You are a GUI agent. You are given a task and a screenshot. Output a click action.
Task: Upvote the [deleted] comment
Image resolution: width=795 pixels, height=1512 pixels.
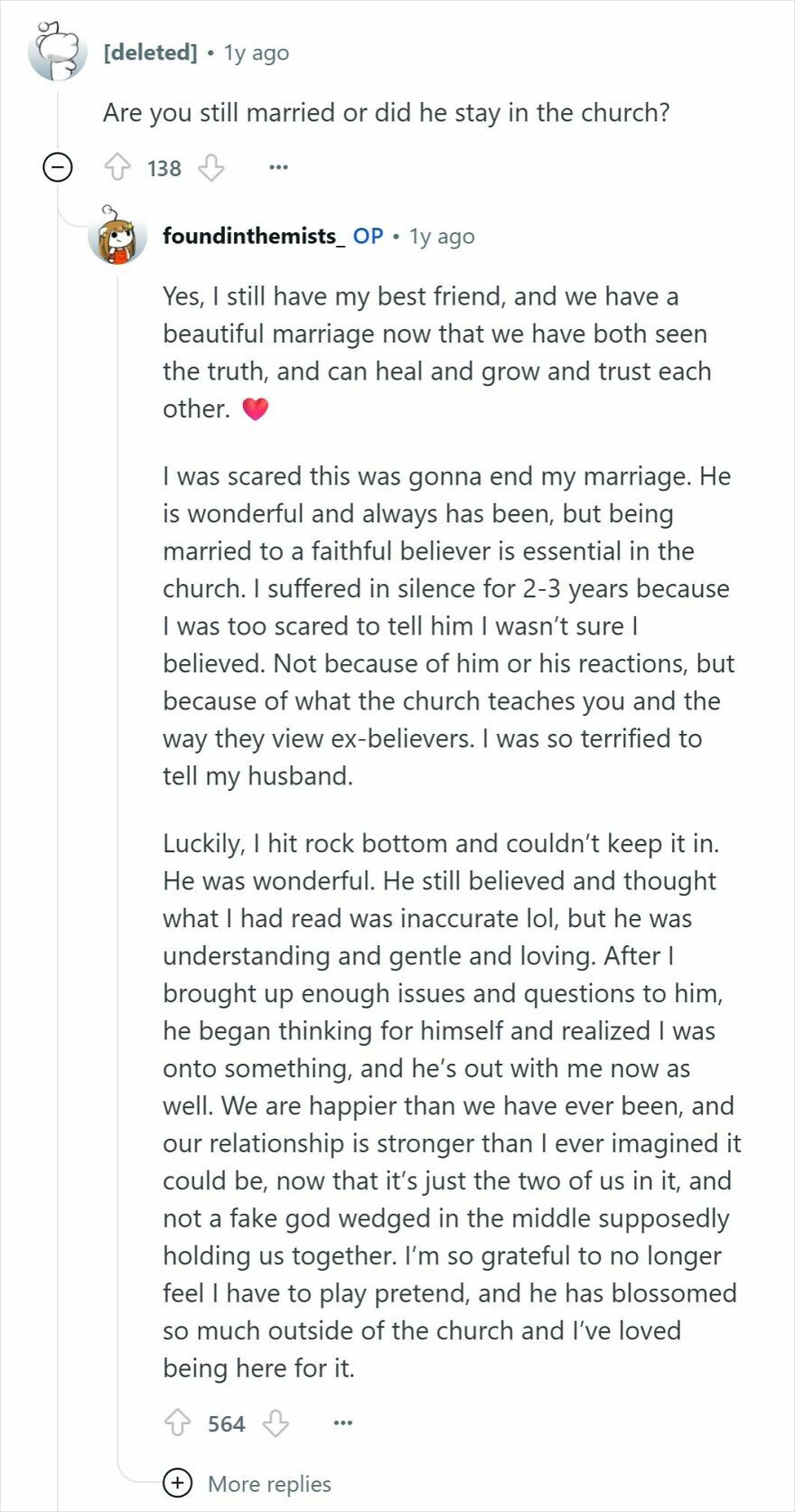pos(119,167)
